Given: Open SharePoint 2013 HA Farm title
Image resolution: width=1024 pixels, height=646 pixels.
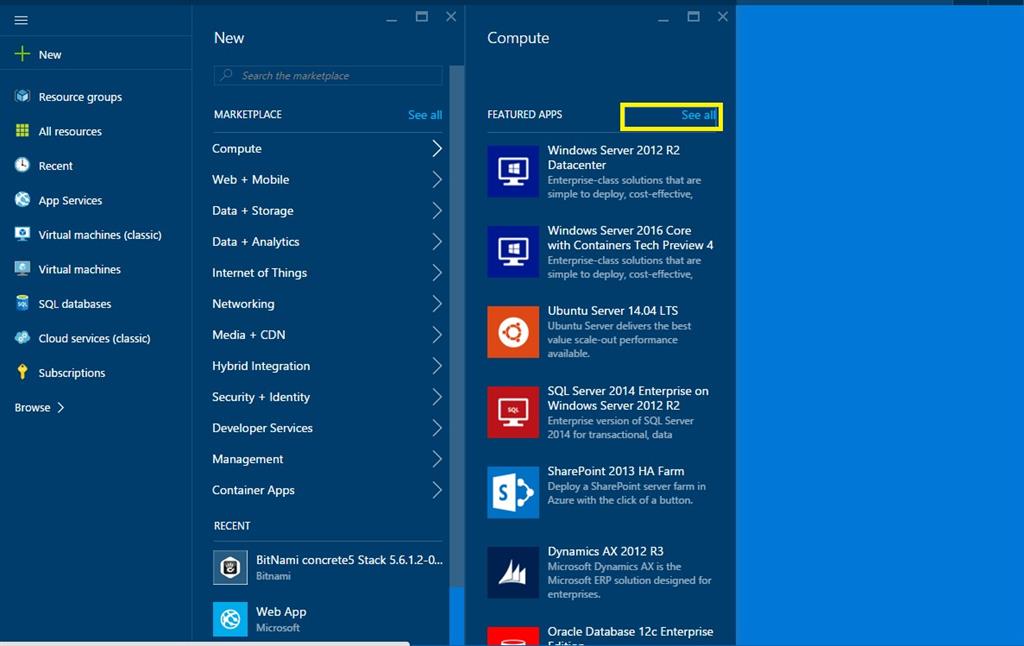Looking at the screenshot, I should click(616, 471).
